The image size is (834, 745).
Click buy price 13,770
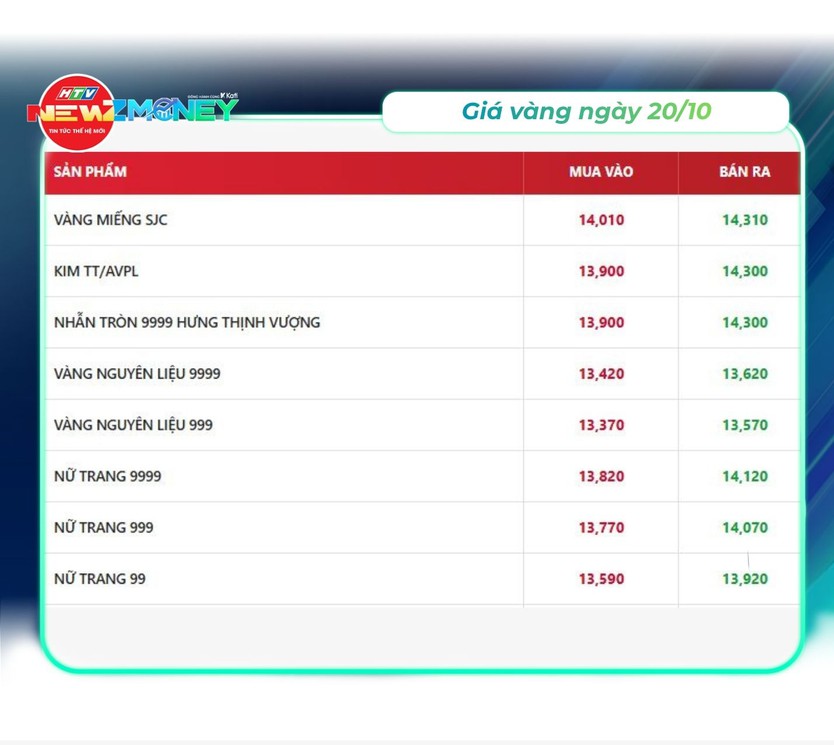click(602, 528)
